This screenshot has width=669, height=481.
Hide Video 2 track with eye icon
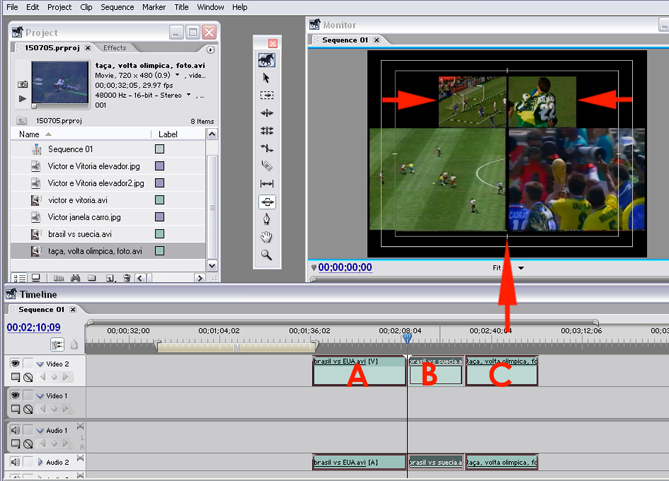(15, 364)
